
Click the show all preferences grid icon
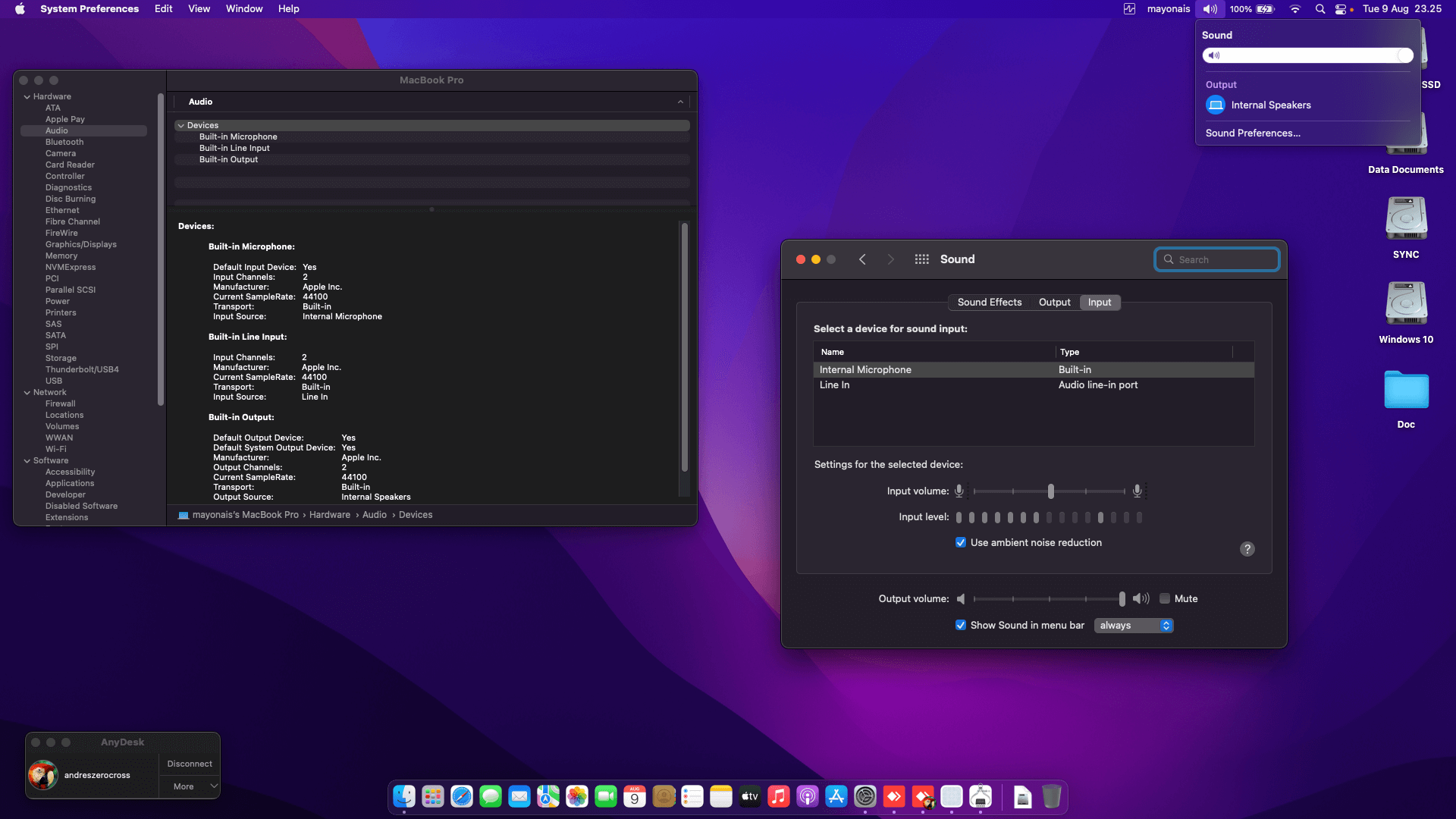coord(921,259)
